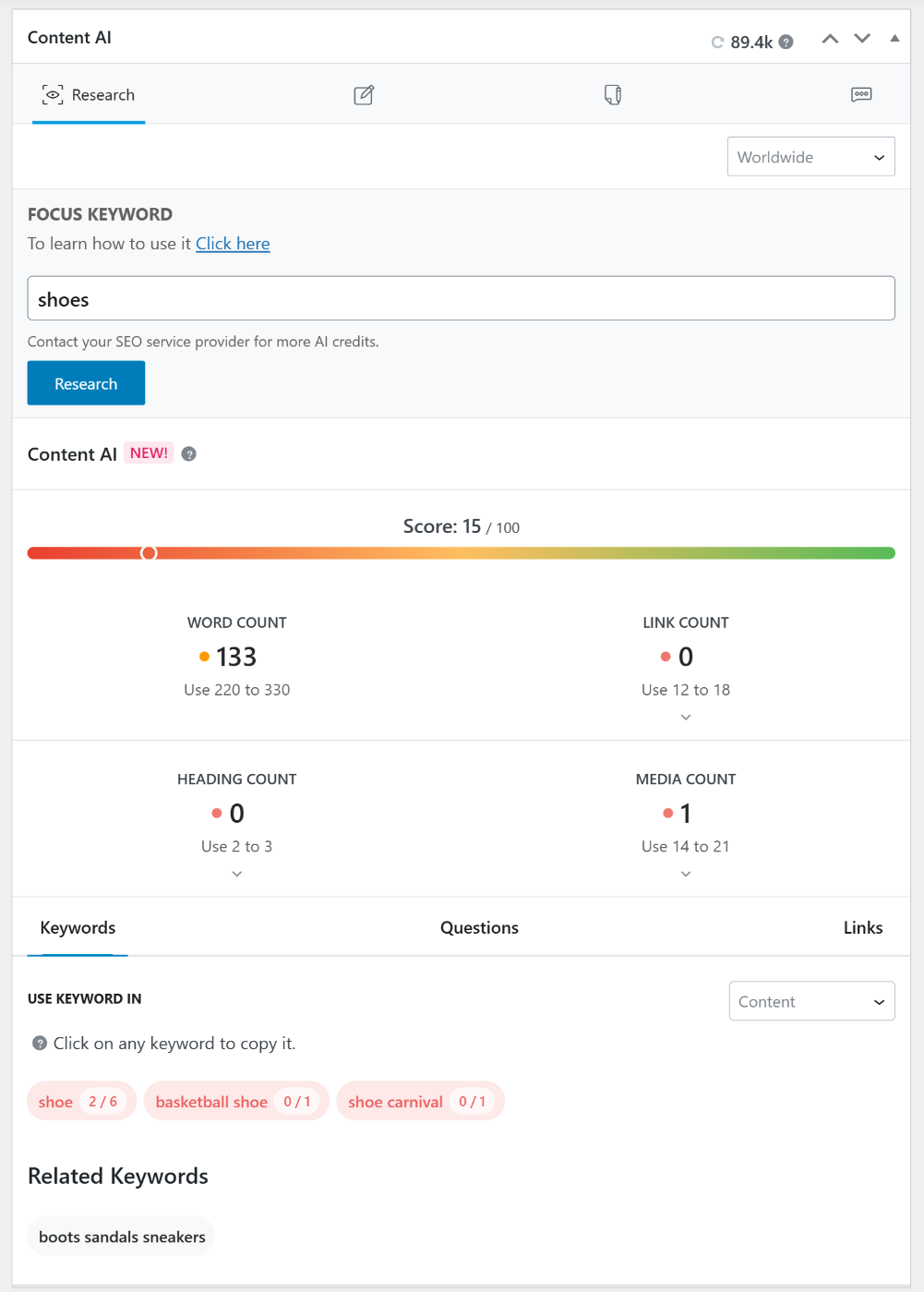
Task: Copy the basketball shoe keyword pill
Action: tap(235, 1101)
